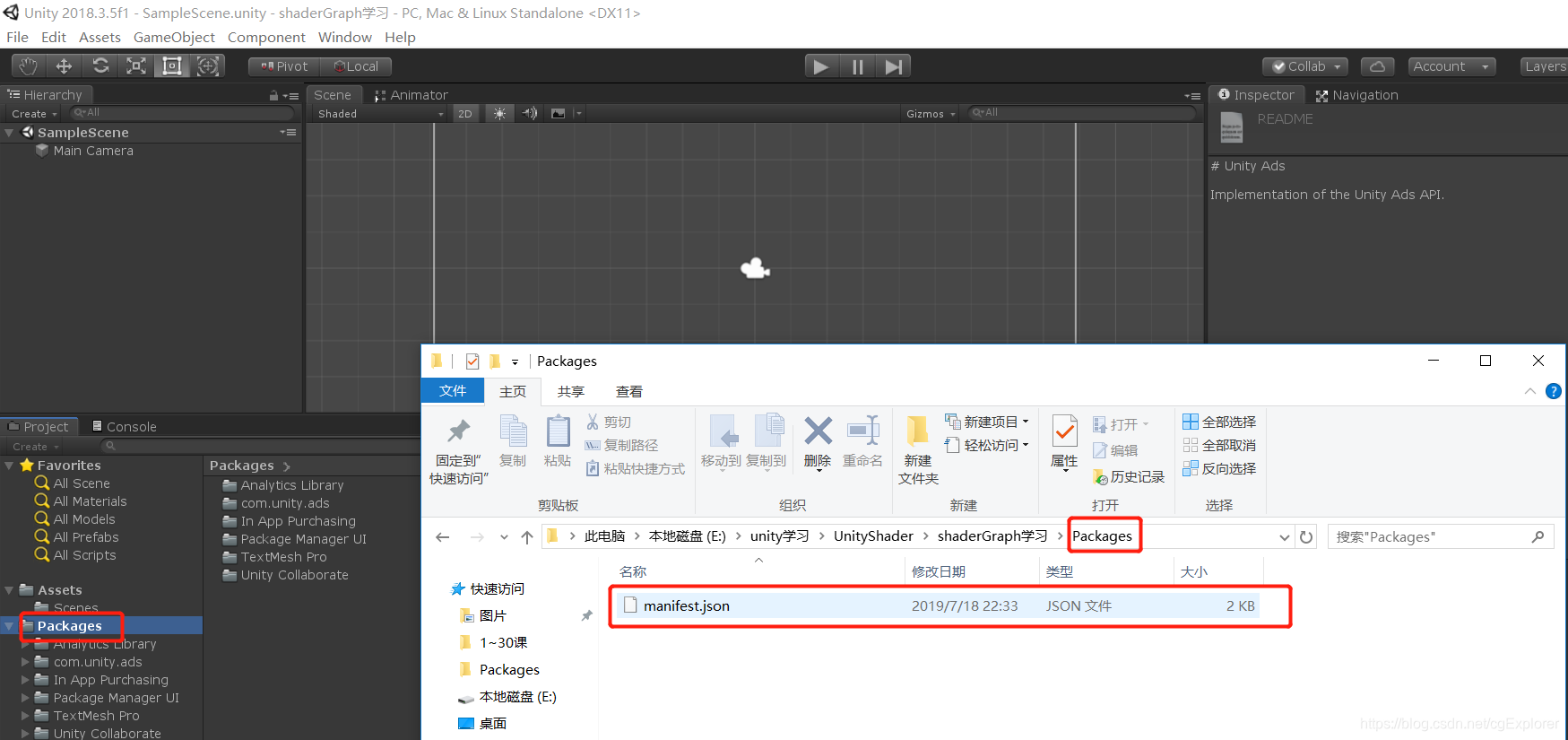
Task: Open the GameObject menu
Action: 174,38
